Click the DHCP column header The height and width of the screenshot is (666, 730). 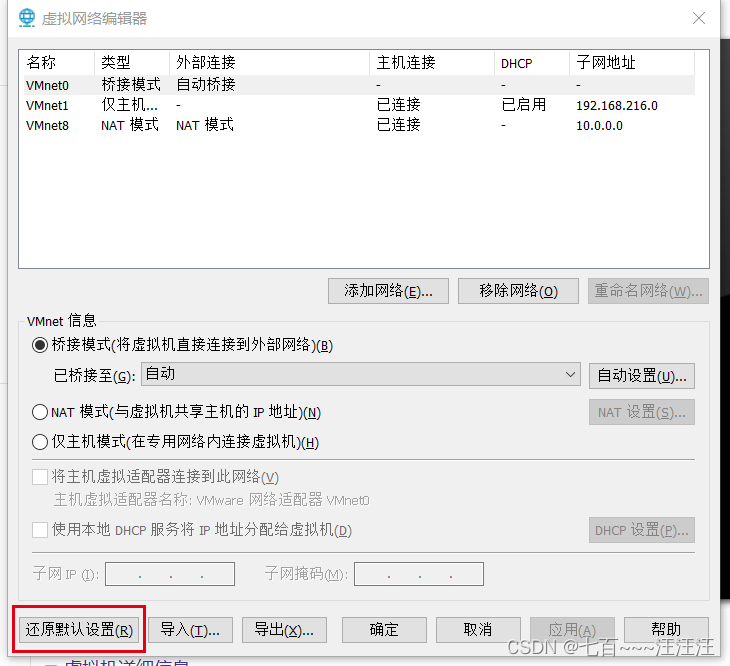(532, 62)
